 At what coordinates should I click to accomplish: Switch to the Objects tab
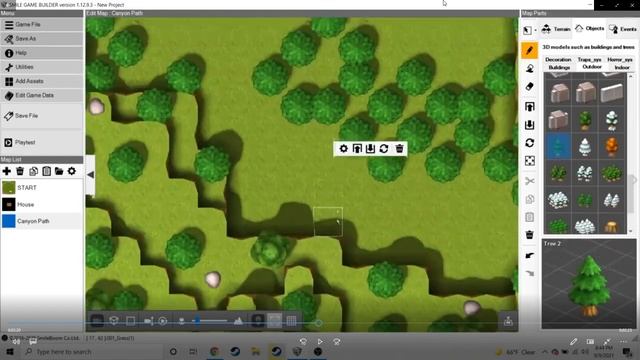click(589, 29)
